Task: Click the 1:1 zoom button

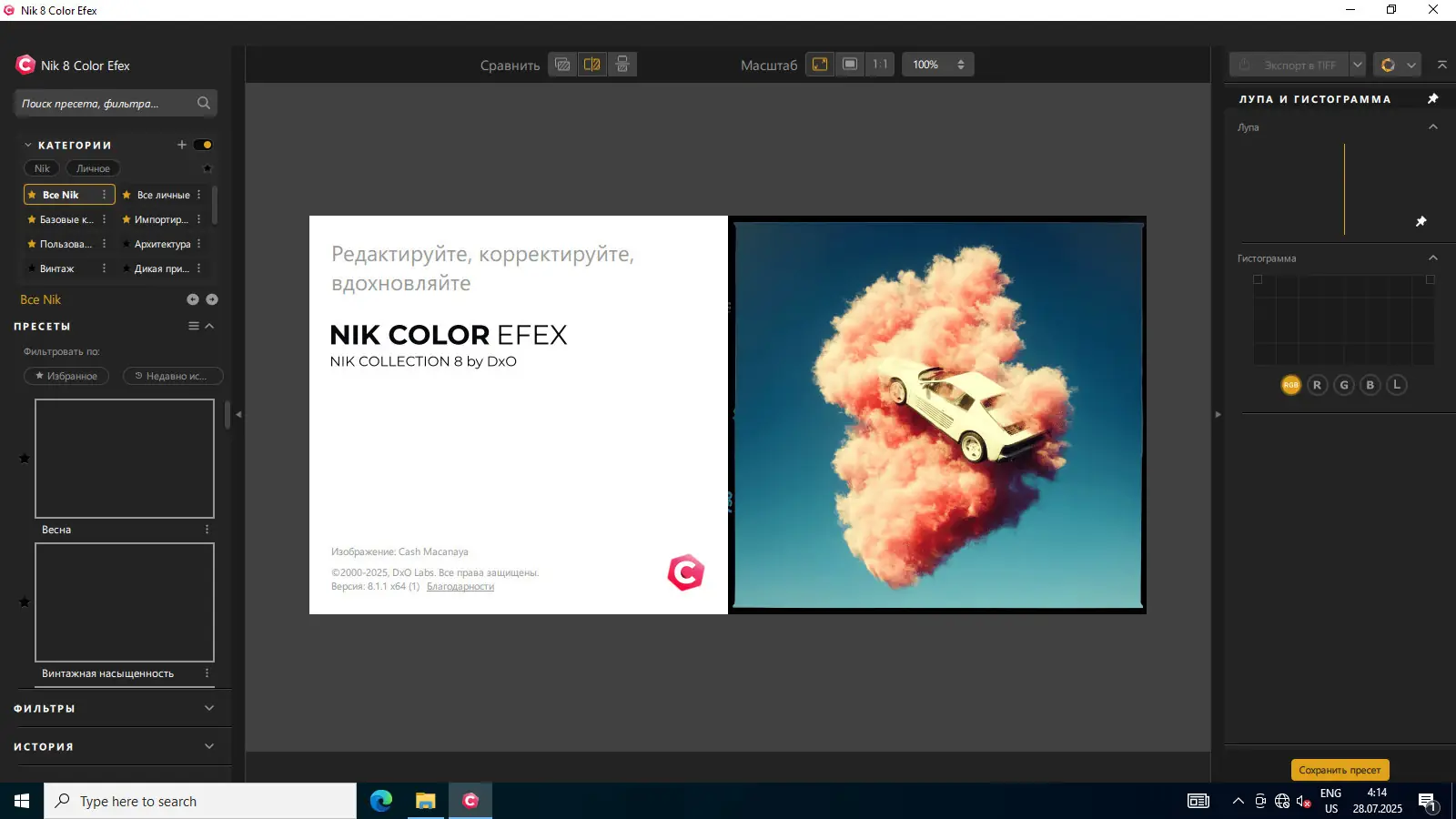Action: pyautogui.click(x=880, y=65)
